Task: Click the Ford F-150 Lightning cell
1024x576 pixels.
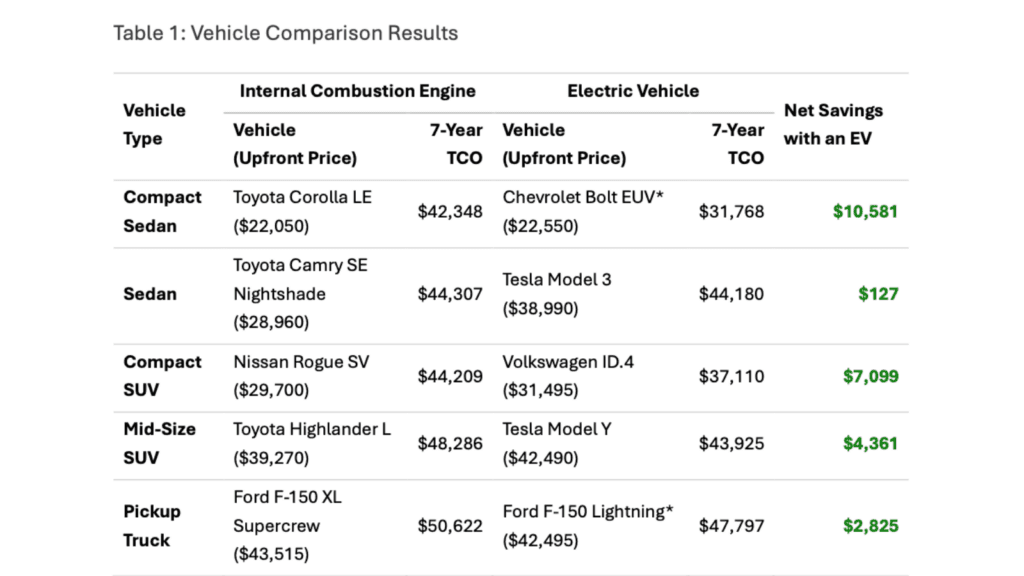Action: pos(588,526)
